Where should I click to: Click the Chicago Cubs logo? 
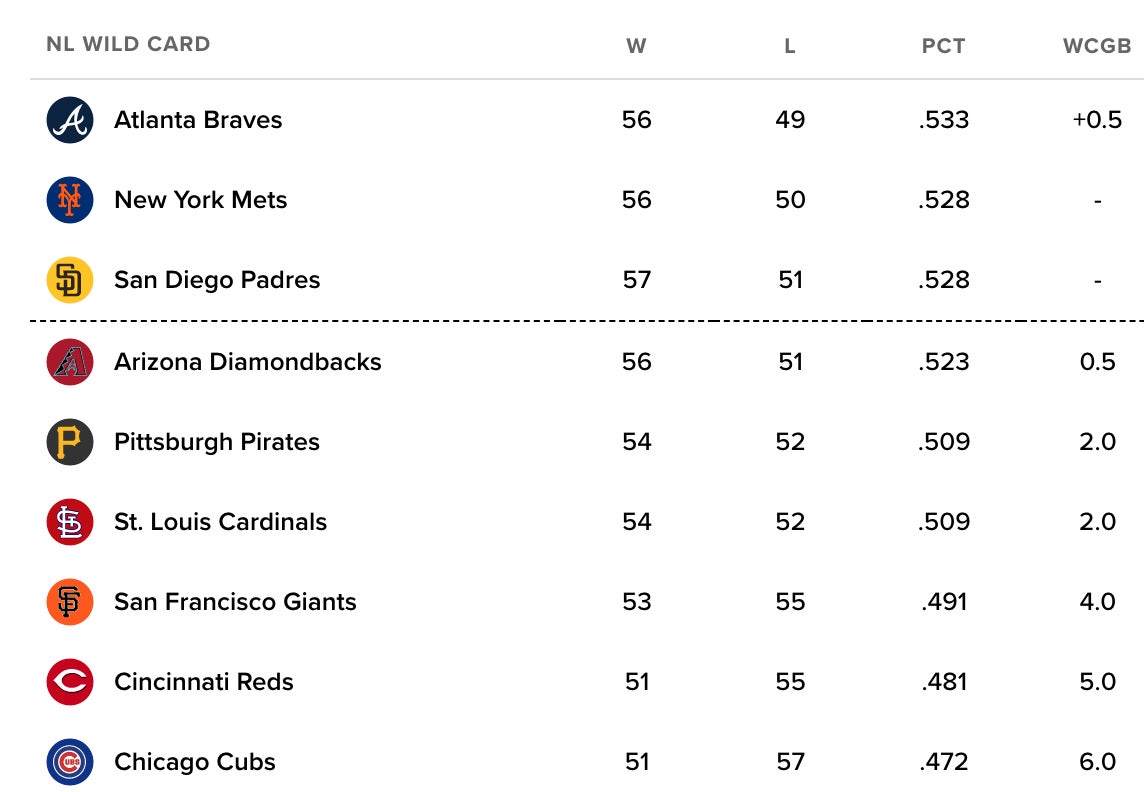click(70, 762)
